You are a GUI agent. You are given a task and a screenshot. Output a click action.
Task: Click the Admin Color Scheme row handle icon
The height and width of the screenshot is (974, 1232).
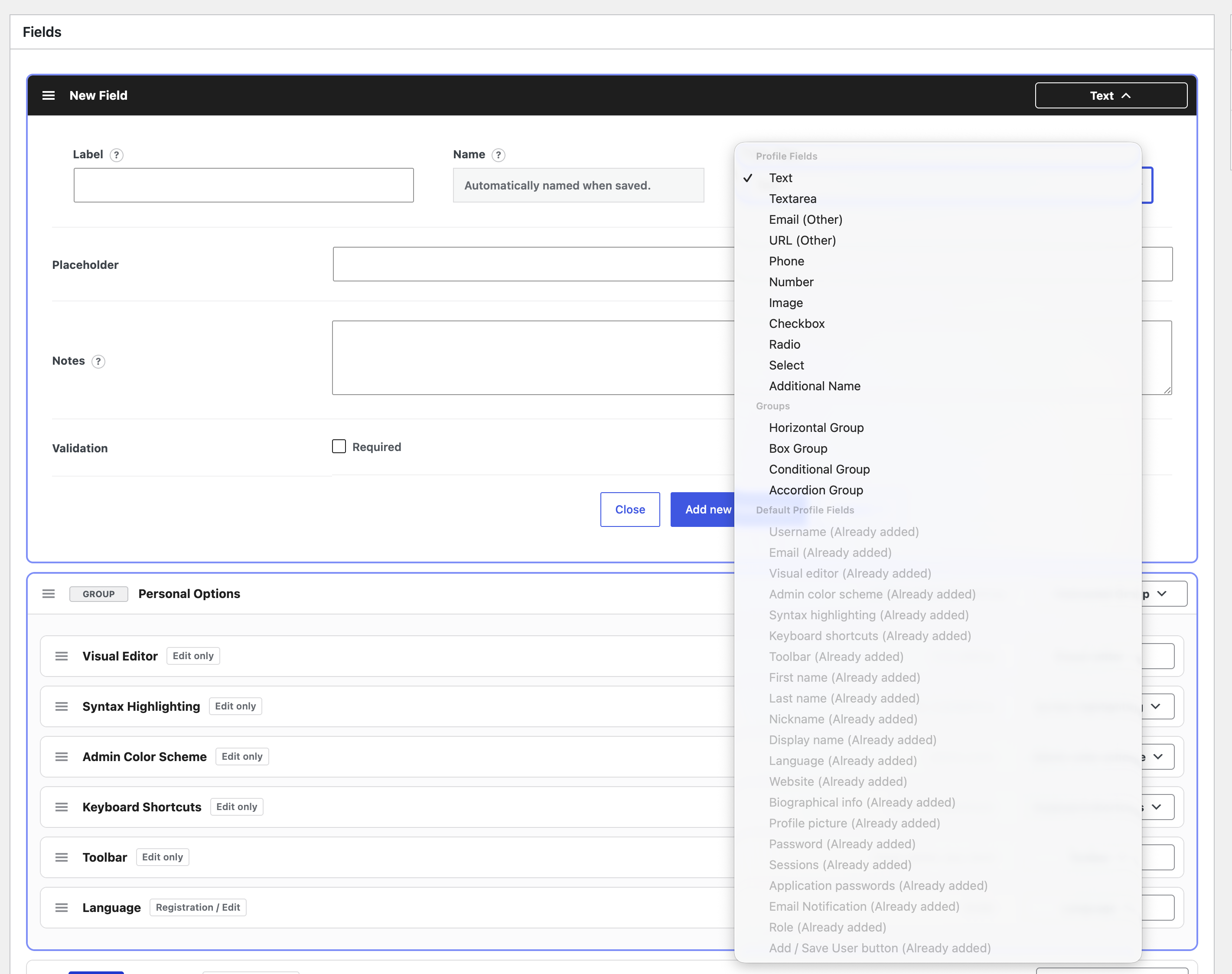(x=62, y=757)
